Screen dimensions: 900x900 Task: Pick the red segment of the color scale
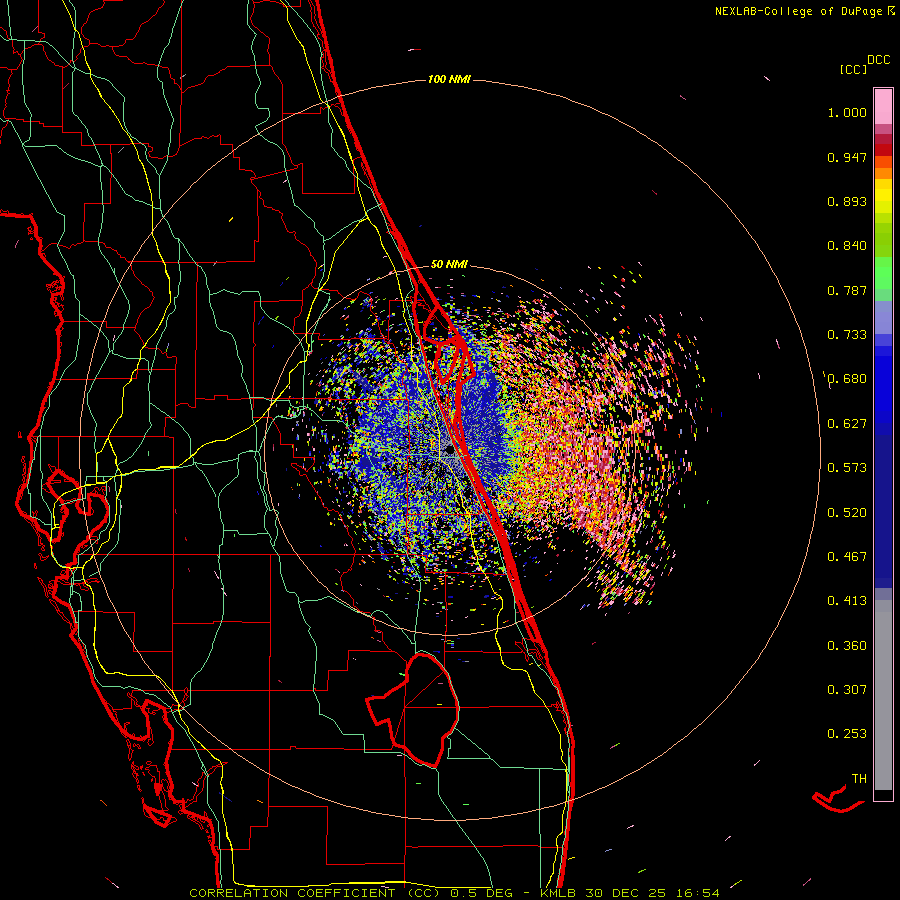883,150
